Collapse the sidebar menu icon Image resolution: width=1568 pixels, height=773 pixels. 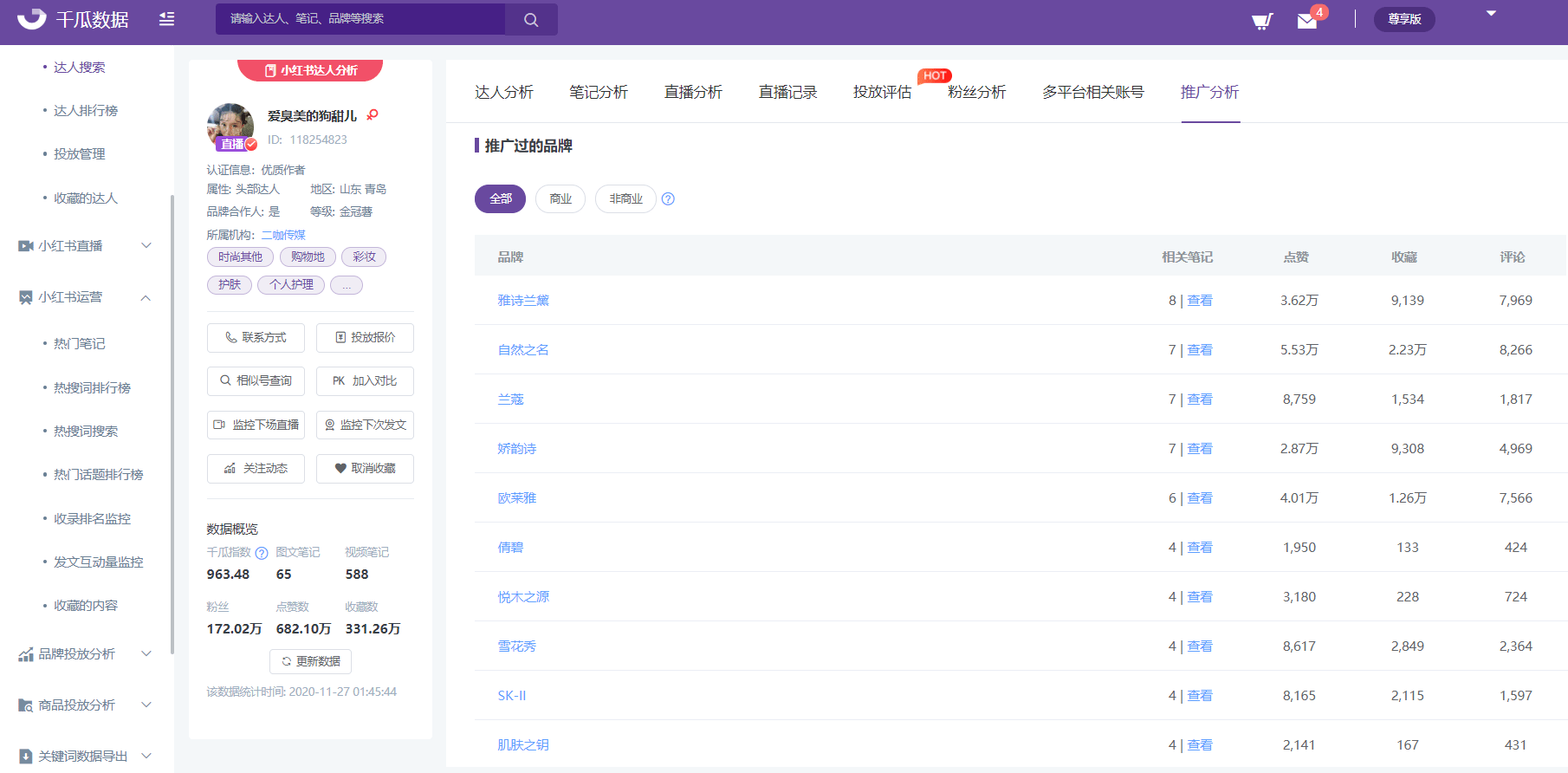tap(166, 19)
